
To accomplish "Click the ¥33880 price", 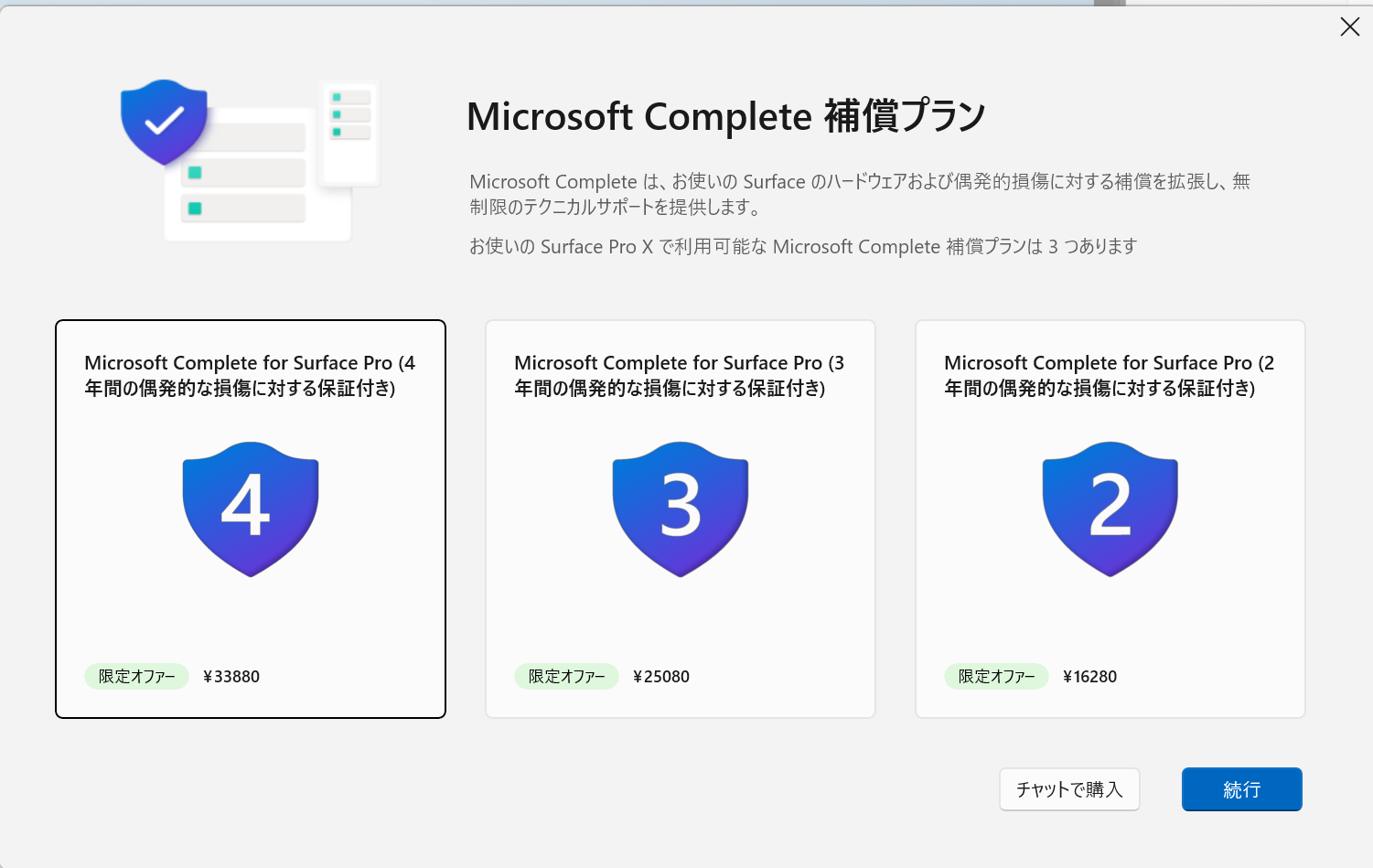I will click(x=231, y=677).
